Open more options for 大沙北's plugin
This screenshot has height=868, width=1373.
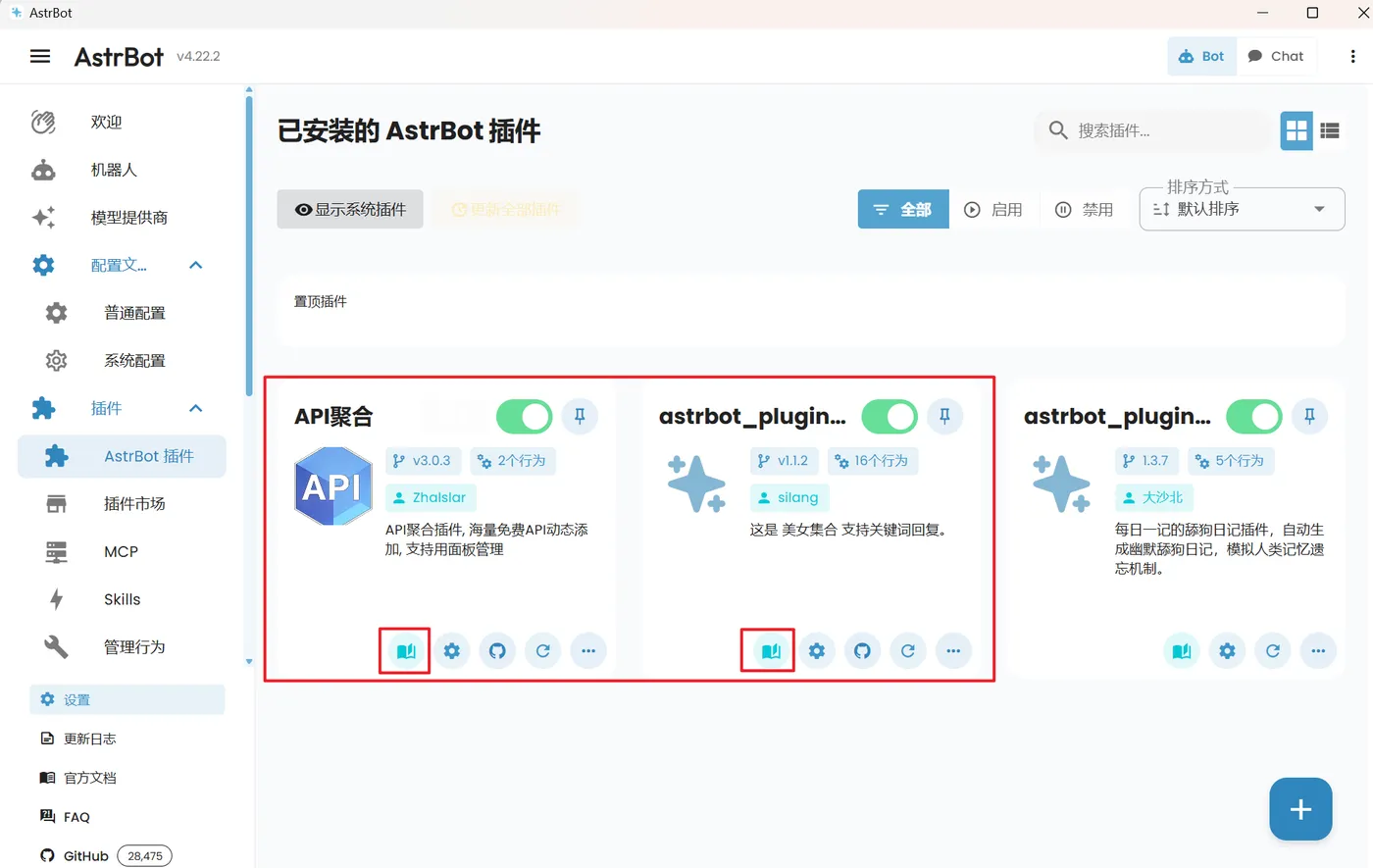click(x=1318, y=650)
